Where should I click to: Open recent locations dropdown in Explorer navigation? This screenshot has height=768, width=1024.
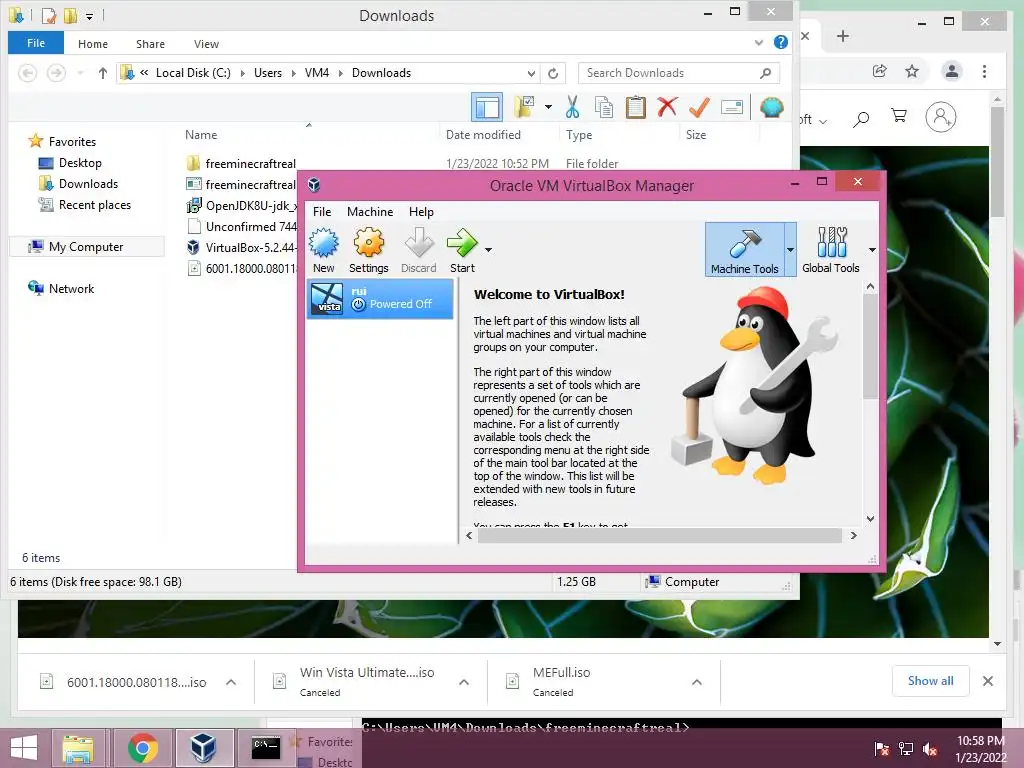point(80,73)
